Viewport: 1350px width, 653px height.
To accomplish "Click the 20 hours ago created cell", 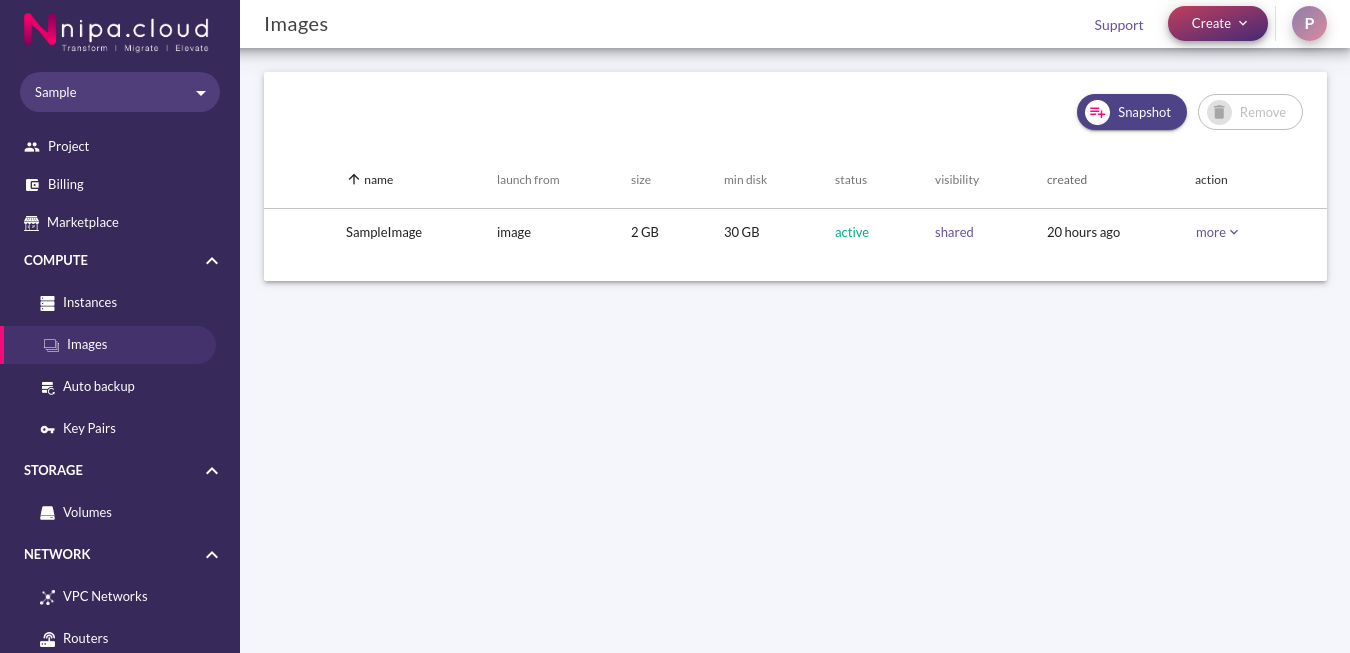I will pos(1083,232).
